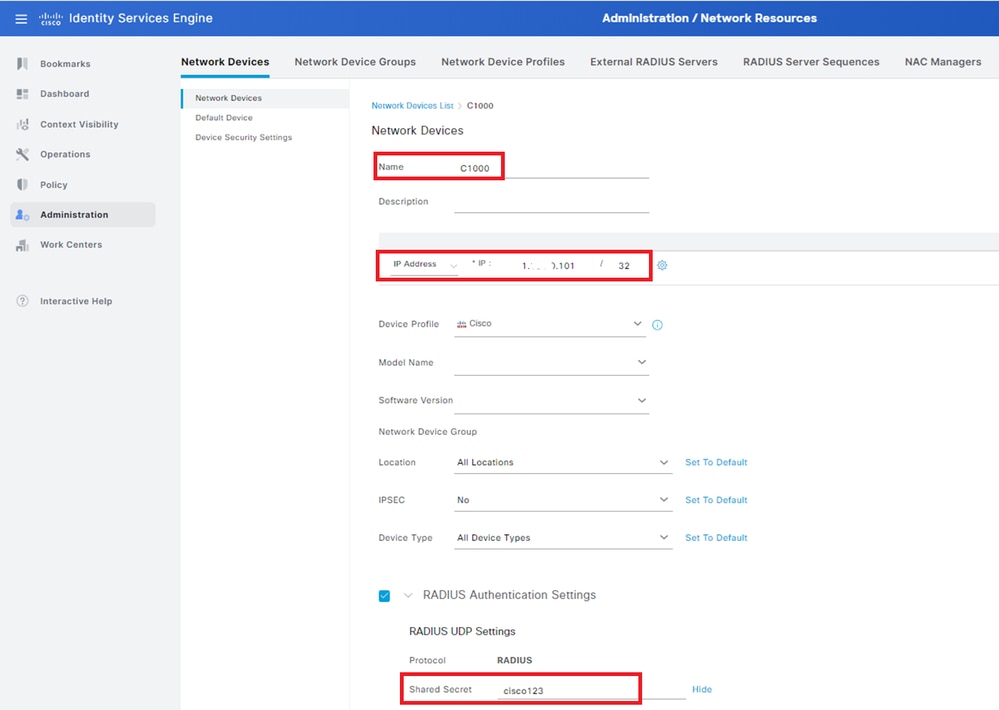Open the Device Type dropdown

click(563, 538)
